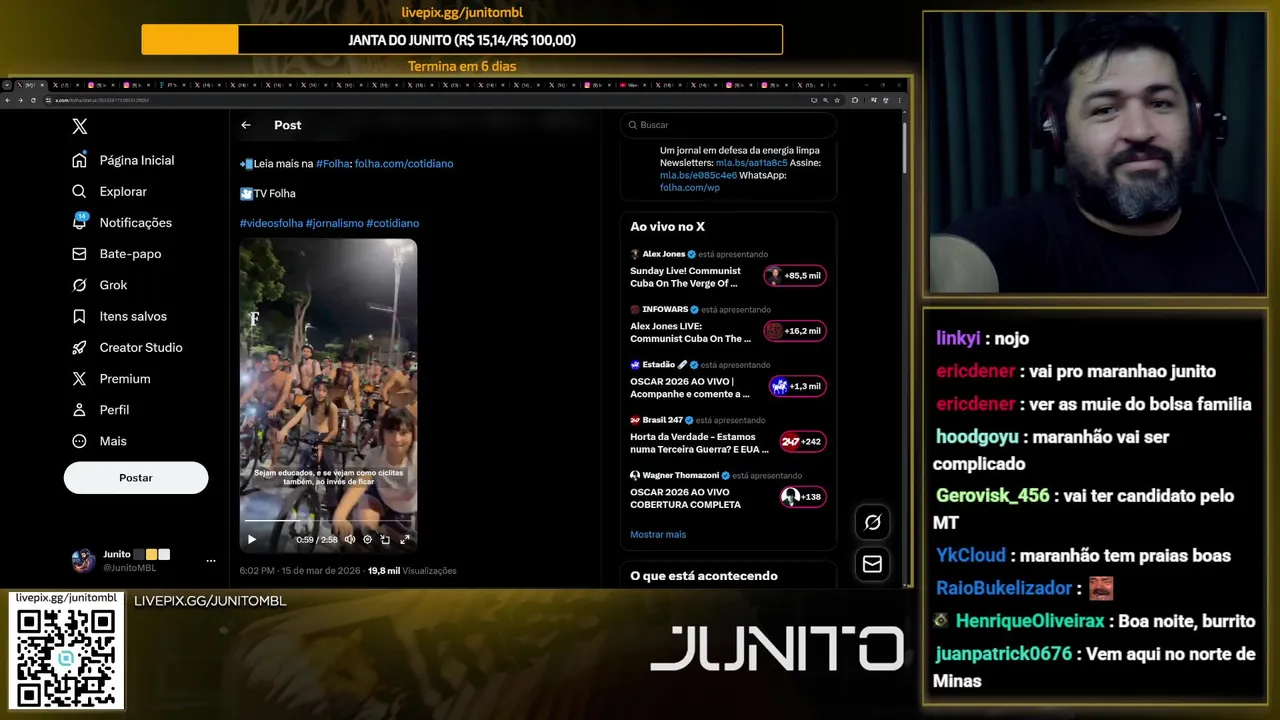The image size is (1280, 720).
Task: Click the O que está acontecendo heading
Action: (x=704, y=576)
